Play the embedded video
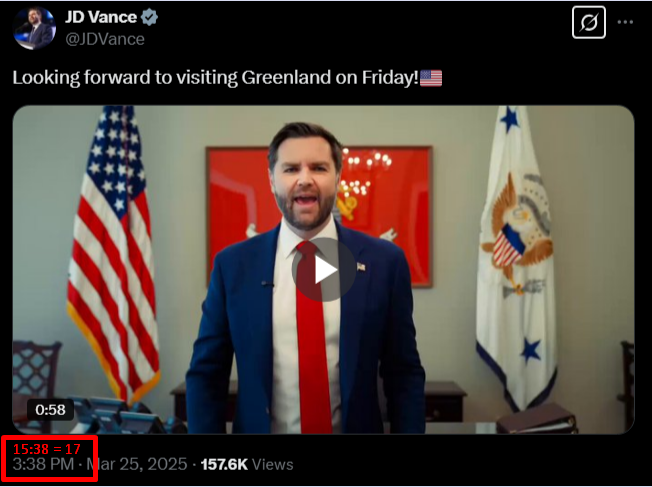The image size is (652, 487). tap(324, 269)
